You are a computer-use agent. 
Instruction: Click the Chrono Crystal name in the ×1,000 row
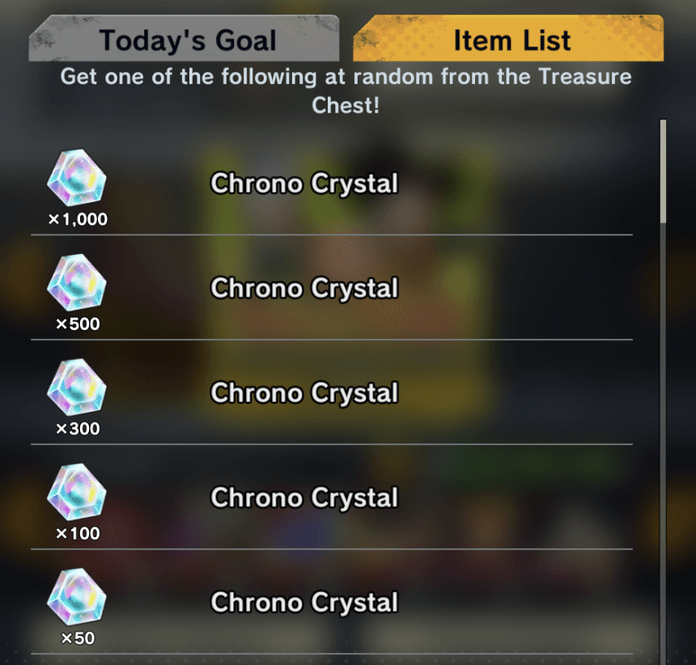click(x=304, y=184)
